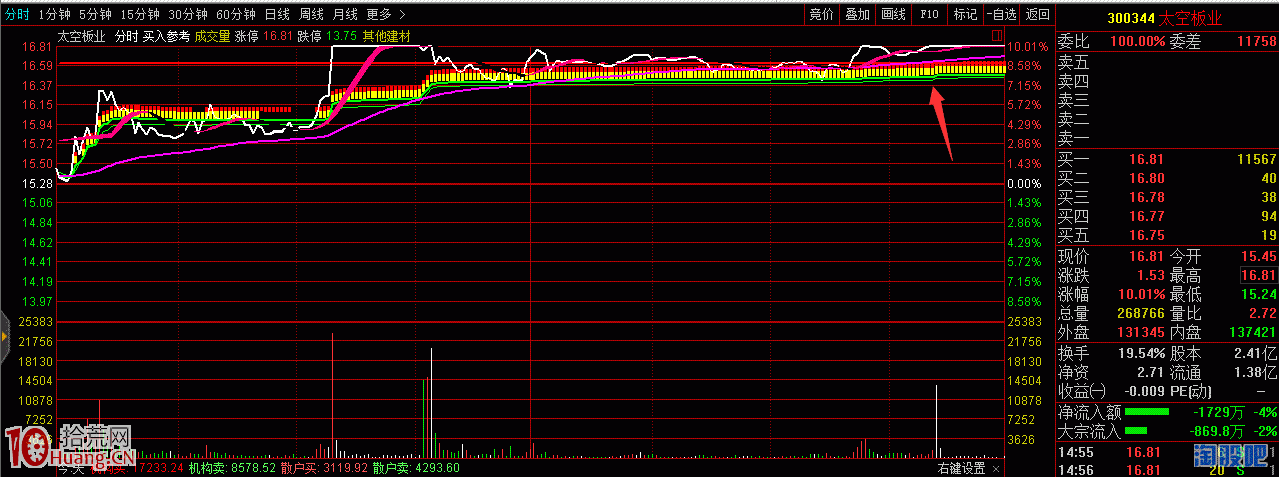This screenshot has width=1279, height=477.
Task: Click the 竞价 button
Action: click(x=821, y=14)
